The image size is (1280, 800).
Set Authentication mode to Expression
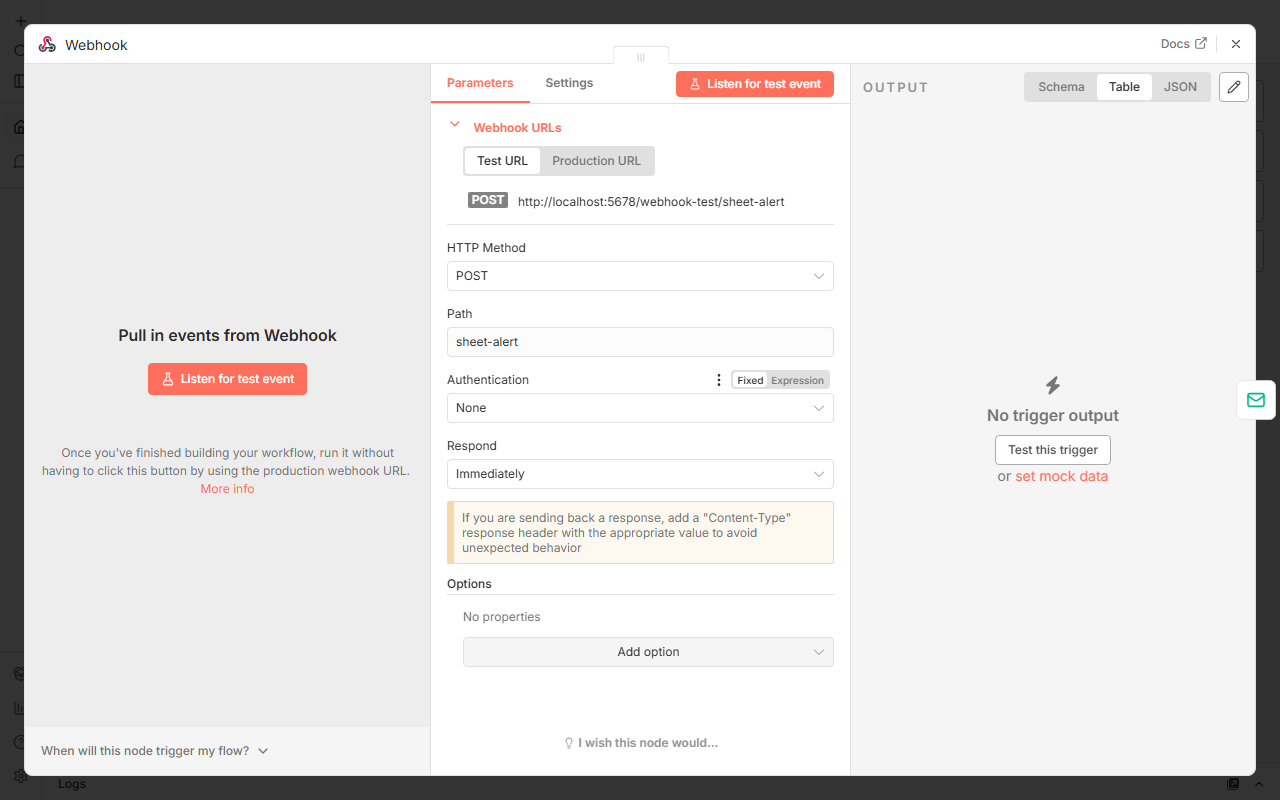click(x=798, y=380)
